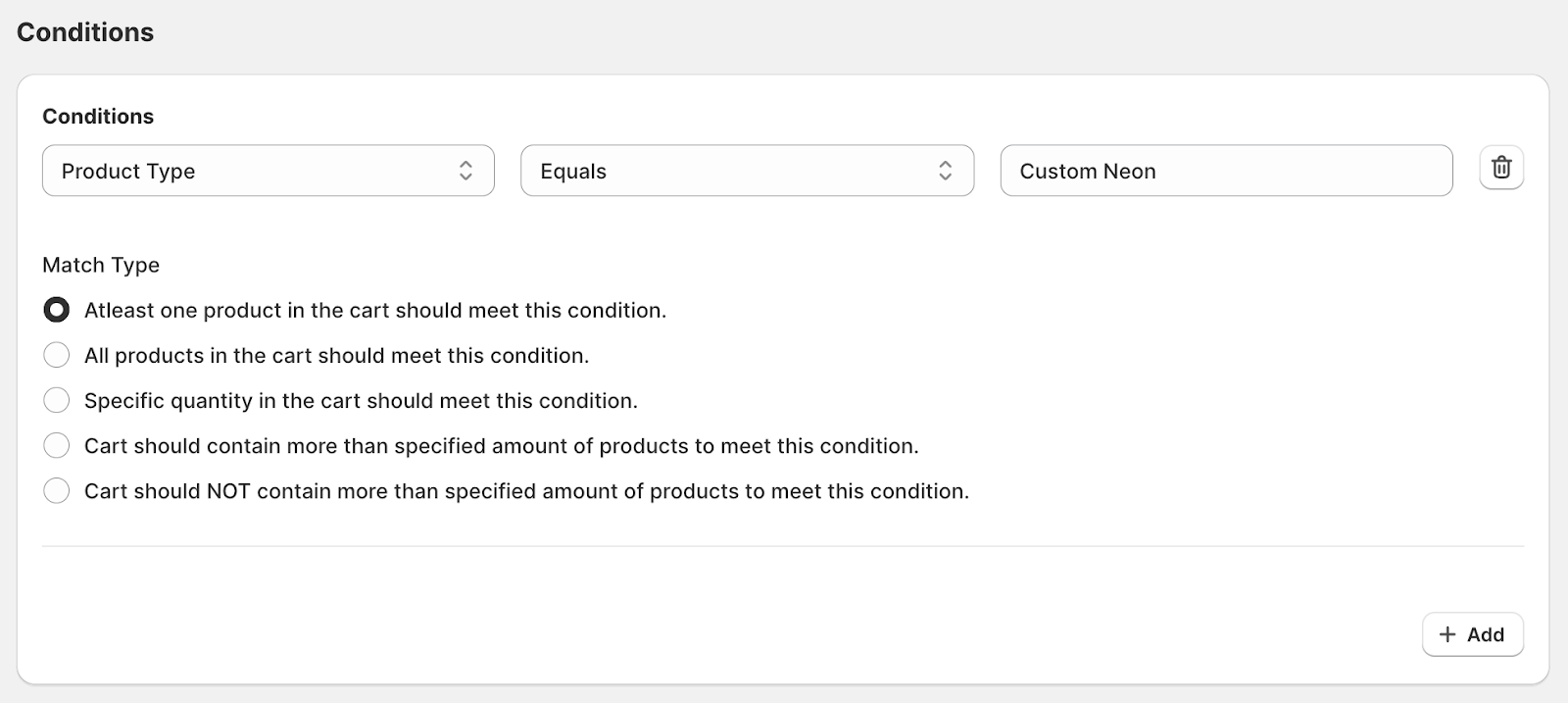Select 'All products in the cart' radio button
Viewport: 1568px width, 703px height.
tap(57, 355)
